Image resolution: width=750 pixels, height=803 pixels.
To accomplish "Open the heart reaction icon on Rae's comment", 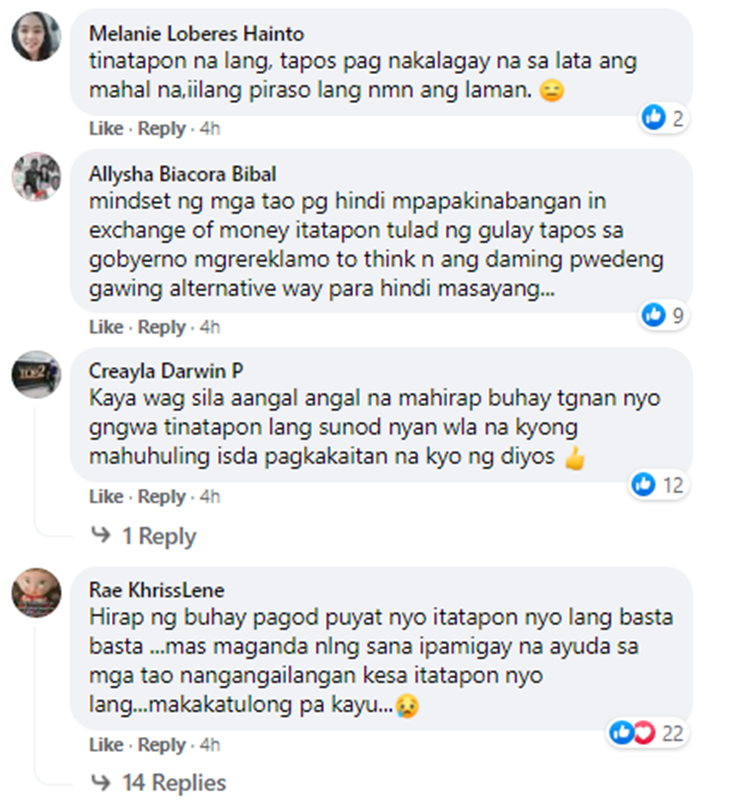I will click(x=645, y=733).
